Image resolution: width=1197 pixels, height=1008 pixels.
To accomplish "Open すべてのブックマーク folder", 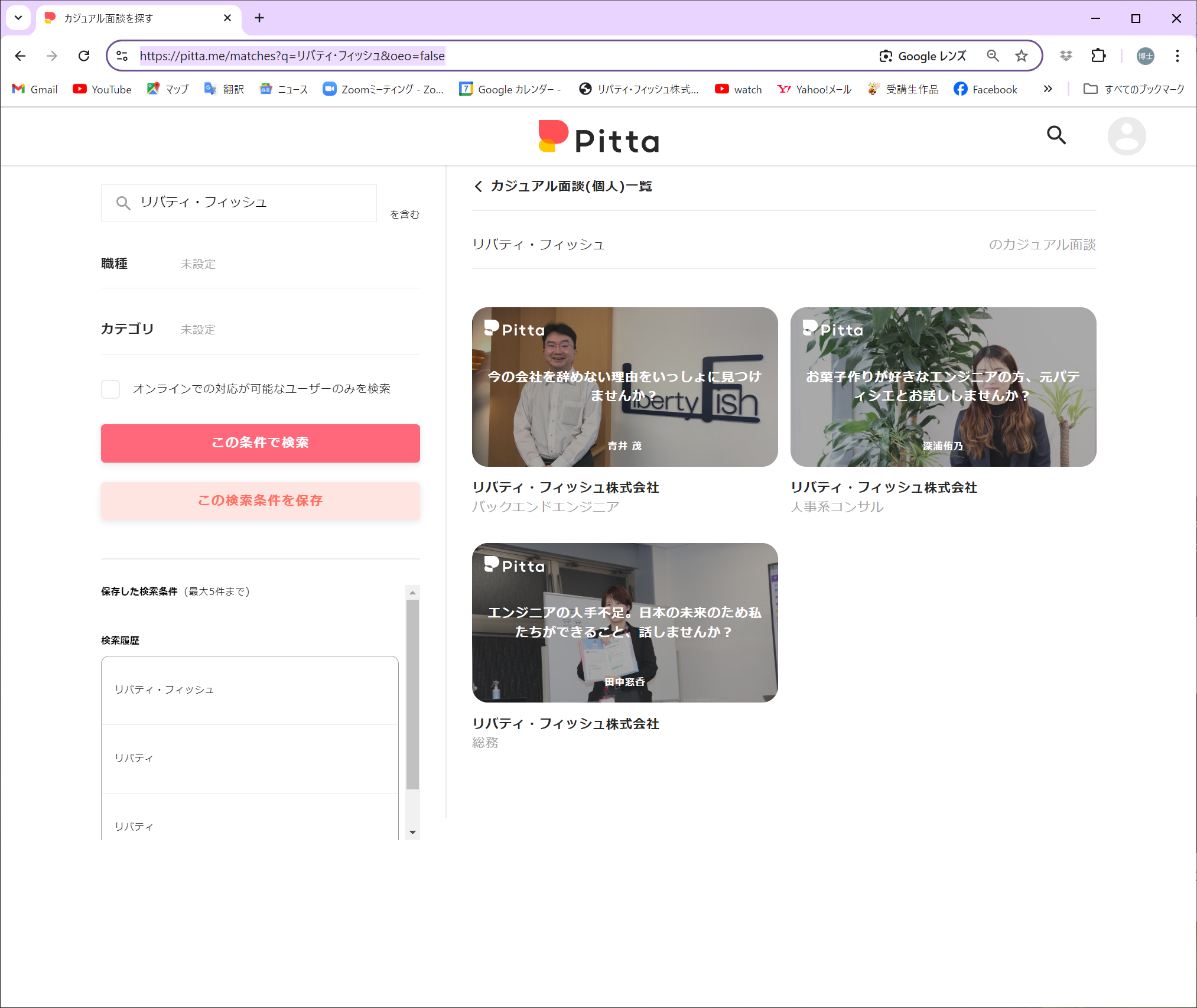I will (1134, 89).
